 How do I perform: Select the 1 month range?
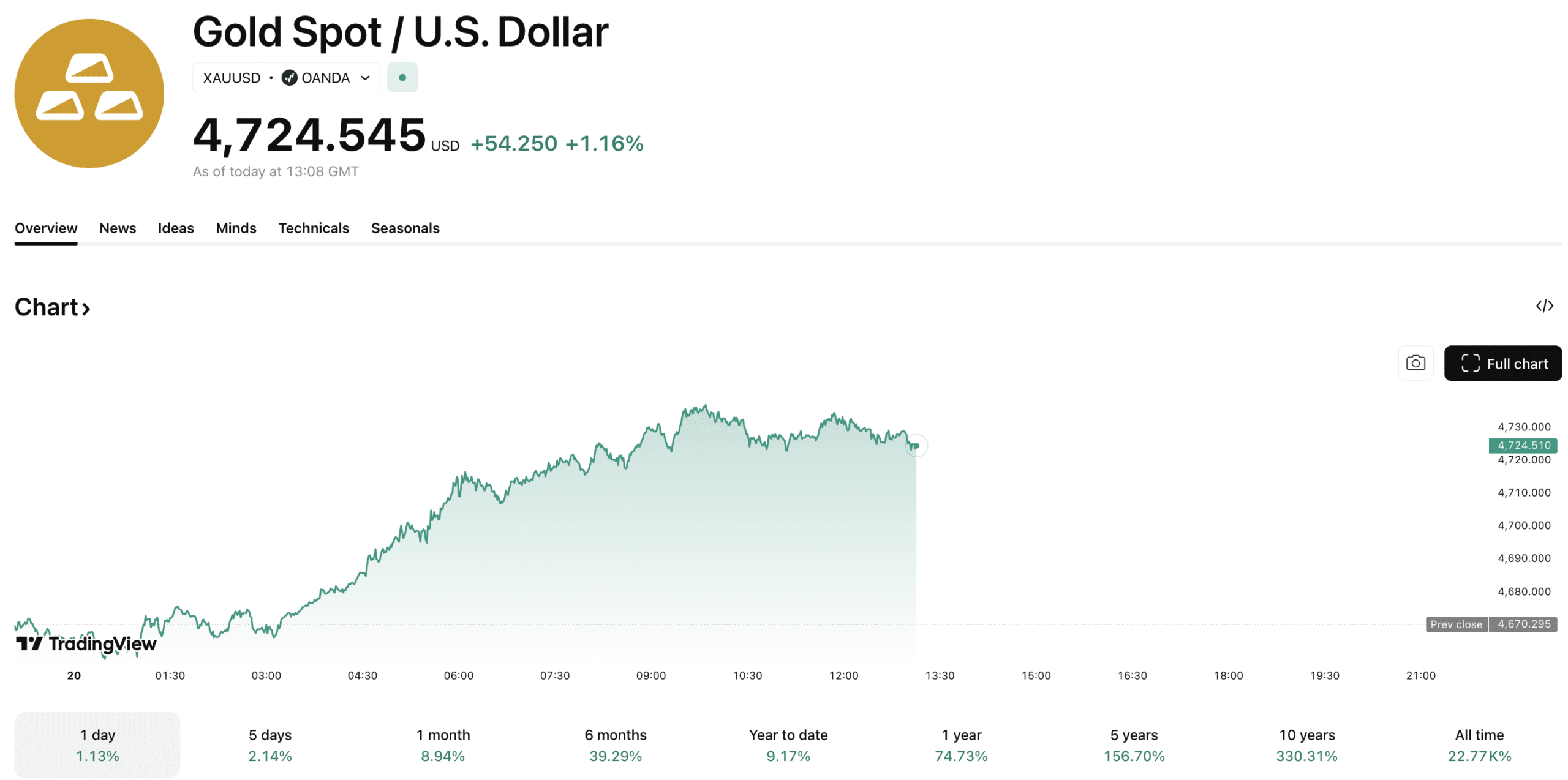tap(442, 744)
